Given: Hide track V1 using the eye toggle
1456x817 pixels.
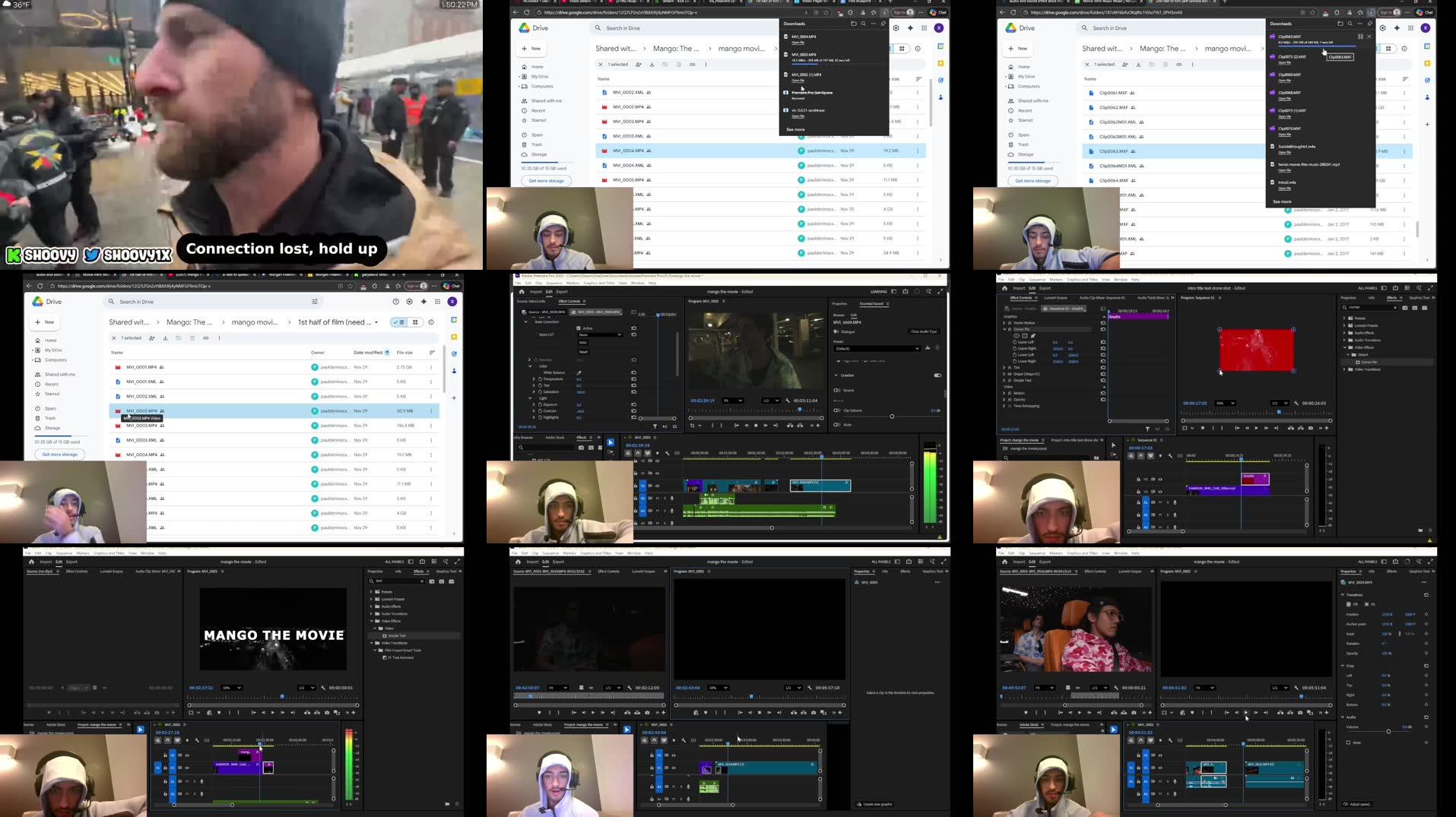Looking at the screenshot, I should pos(658,486).
